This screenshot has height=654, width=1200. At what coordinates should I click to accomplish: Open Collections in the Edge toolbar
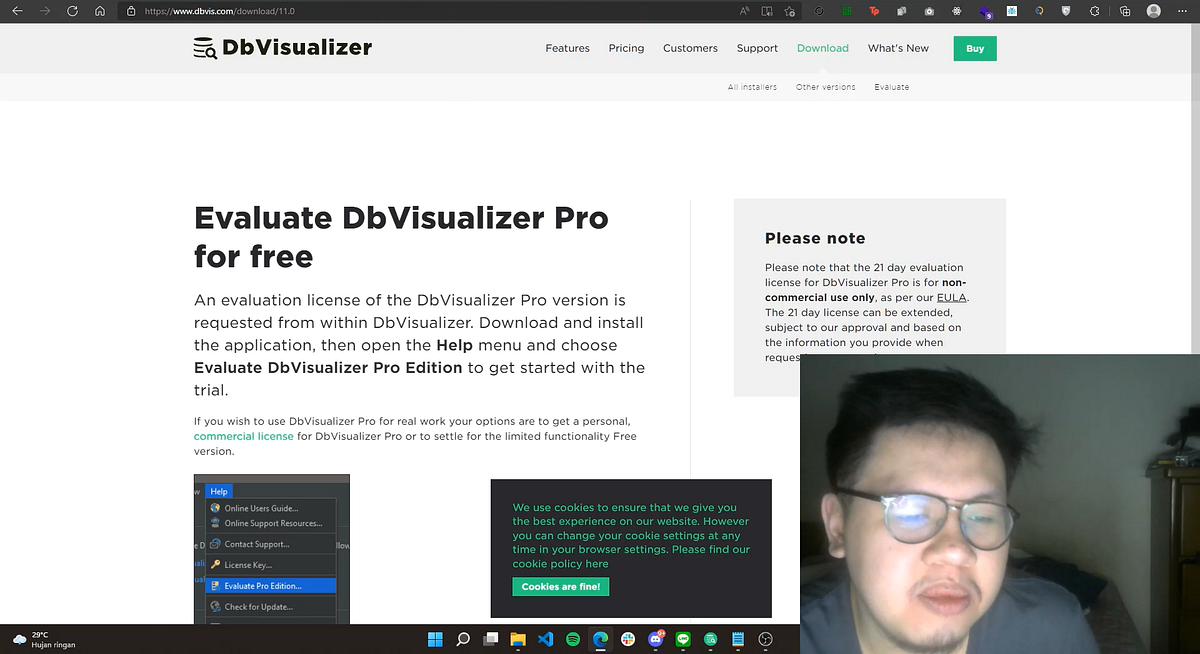[1125, 11]
